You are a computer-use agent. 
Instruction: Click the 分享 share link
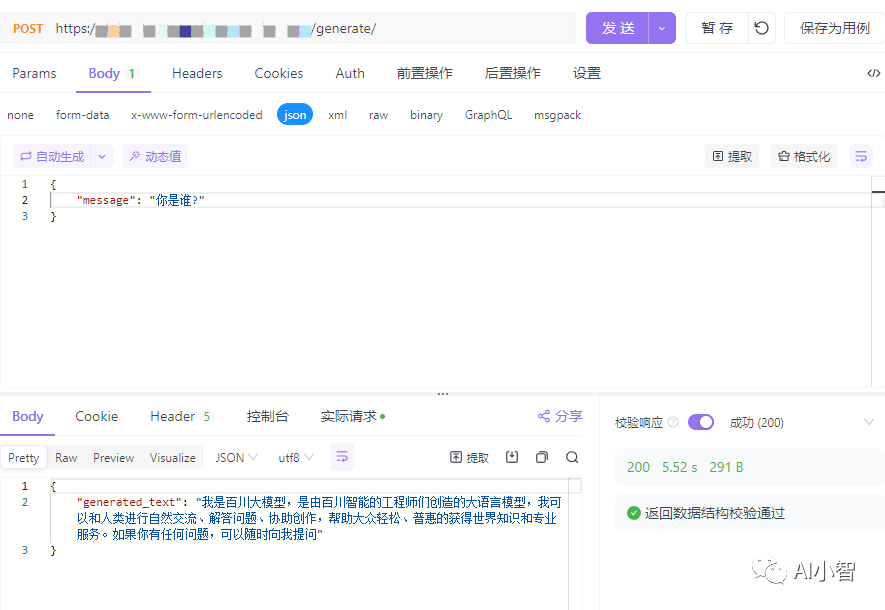coord(560,416)
